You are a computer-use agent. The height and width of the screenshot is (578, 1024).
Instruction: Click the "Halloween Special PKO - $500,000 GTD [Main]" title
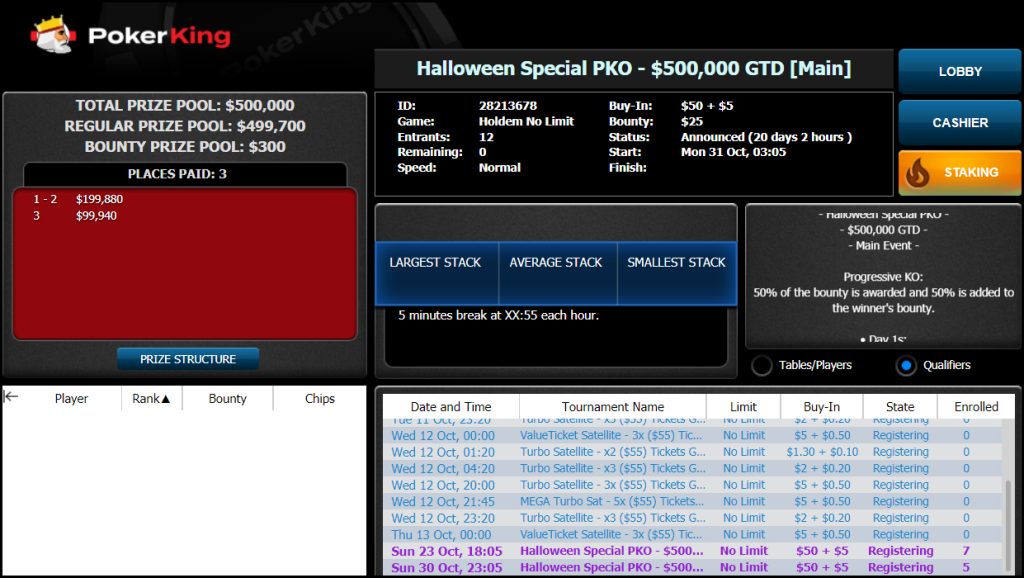click(x=633, y=69)
